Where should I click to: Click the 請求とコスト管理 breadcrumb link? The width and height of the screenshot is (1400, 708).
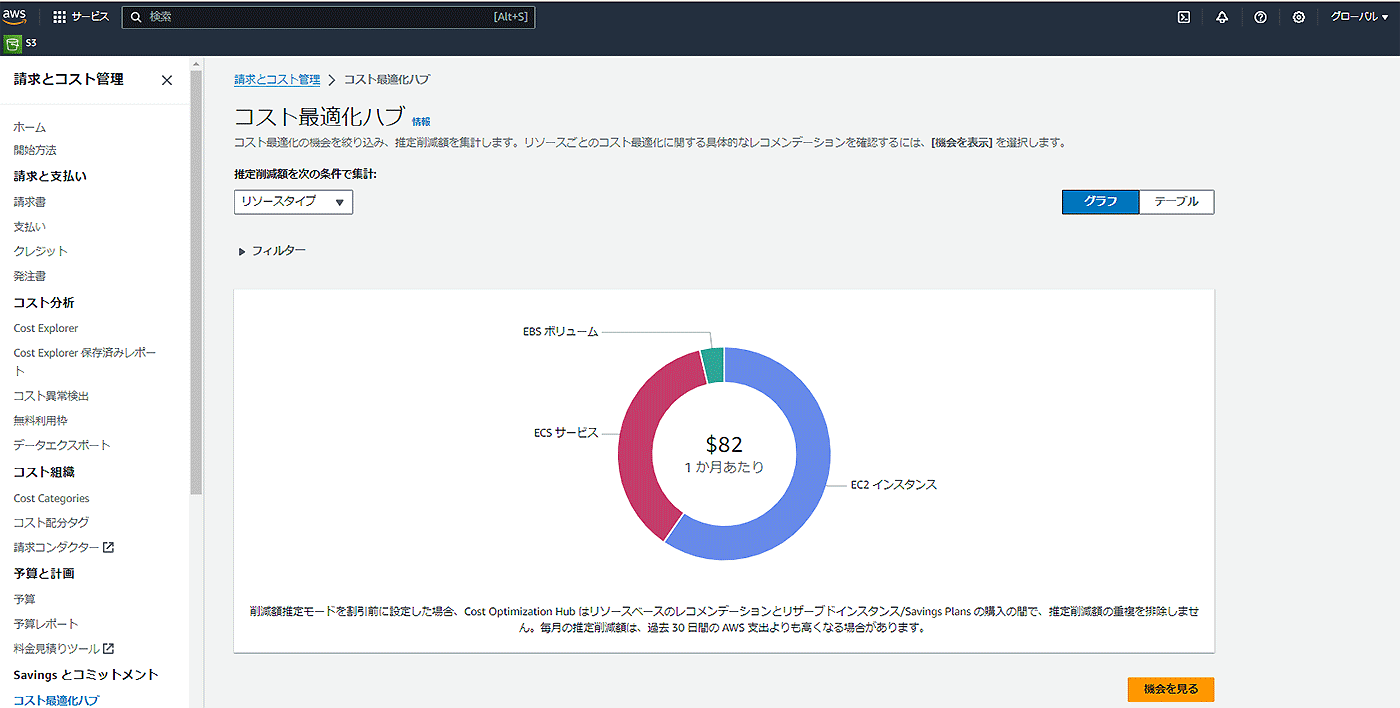[277, 79]
